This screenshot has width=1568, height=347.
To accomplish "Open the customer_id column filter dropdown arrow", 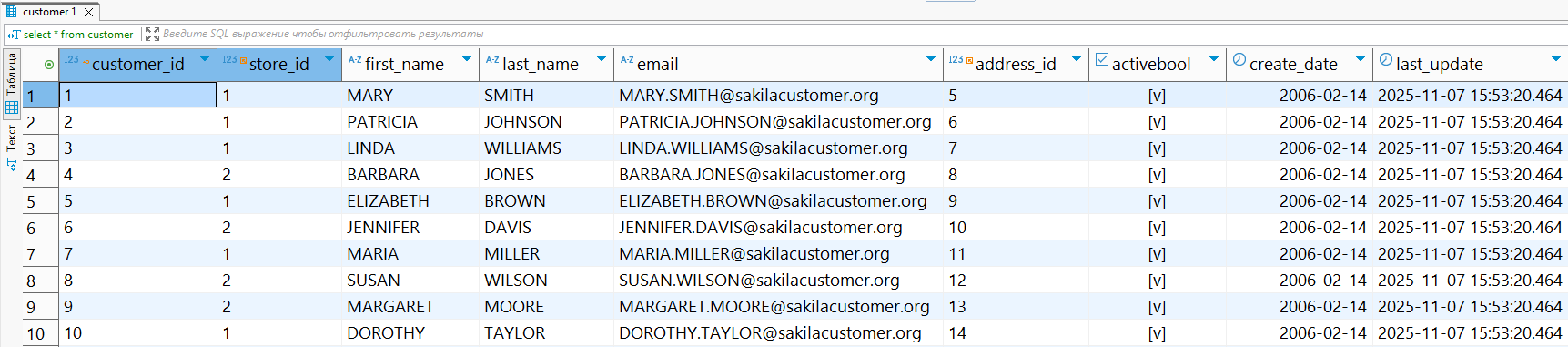I will (x=205, y=59).
